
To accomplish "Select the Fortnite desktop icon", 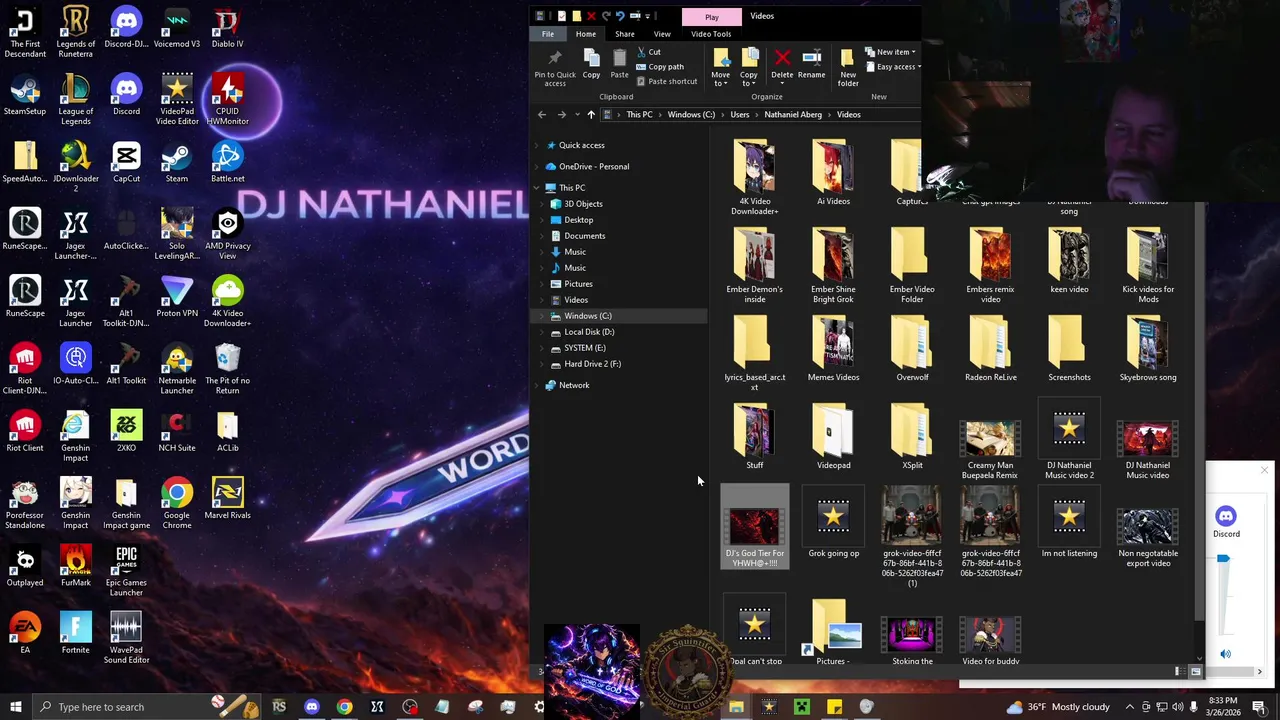I will pyautogui.click(x=76, y=634).
